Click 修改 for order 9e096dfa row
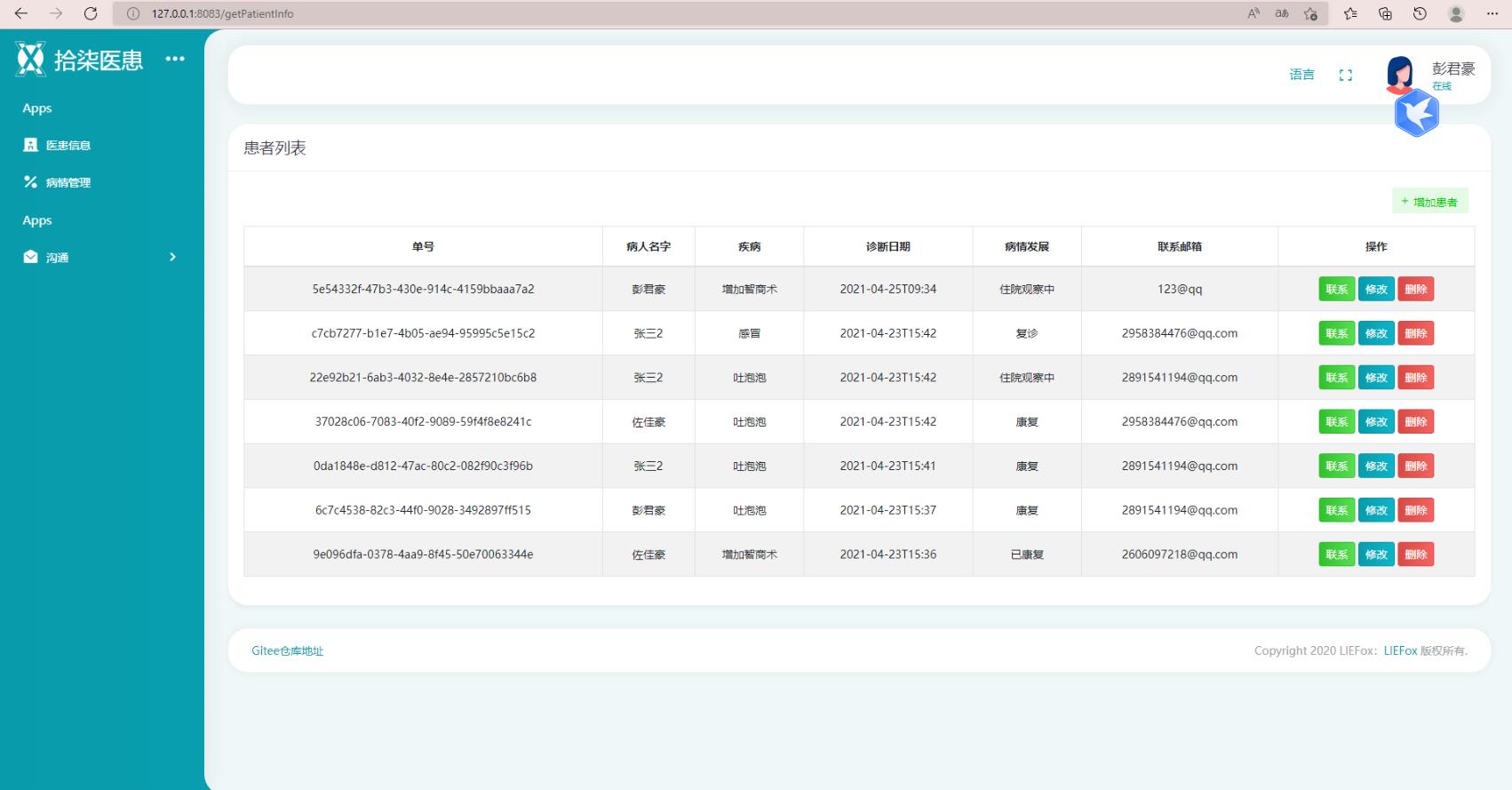The height and width of the screenshot is (790, 1512). tap(1376, 555)
